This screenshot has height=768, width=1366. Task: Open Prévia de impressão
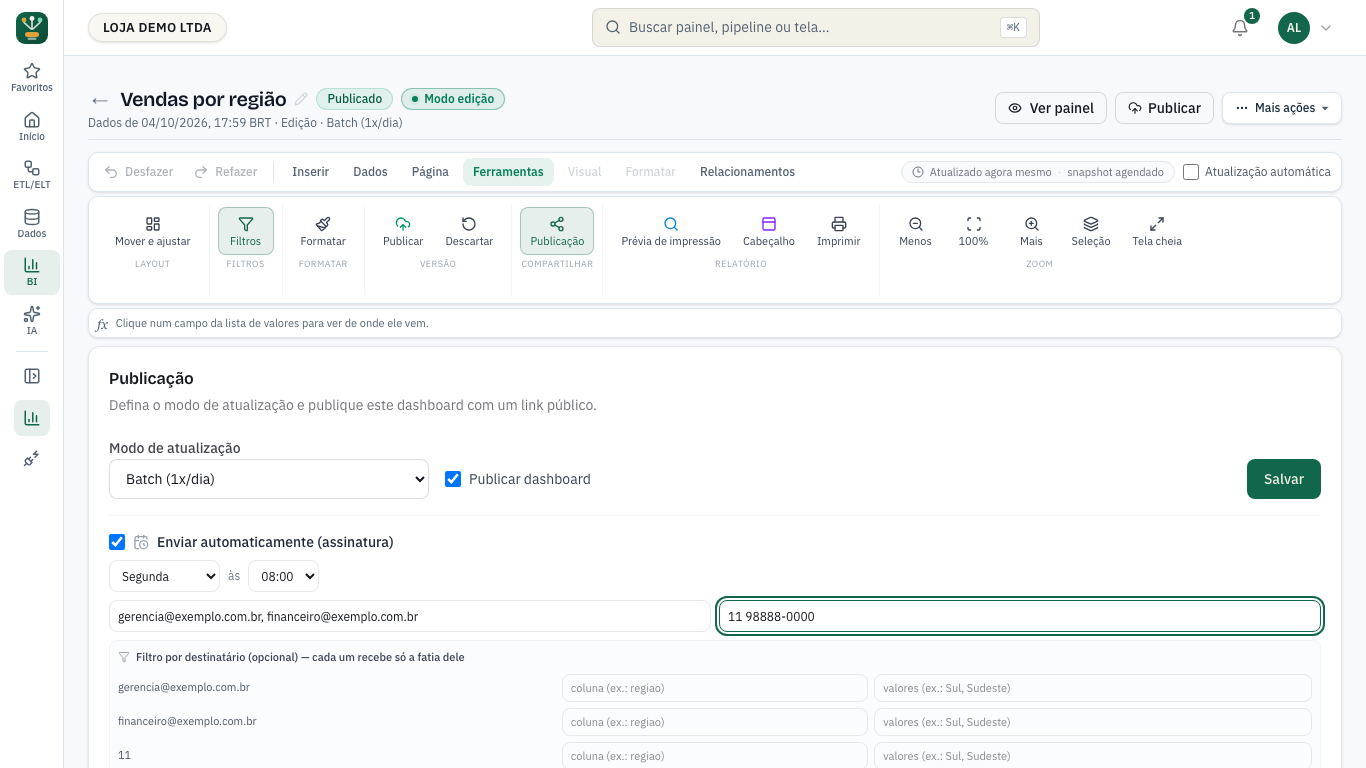tap(671, 231)
